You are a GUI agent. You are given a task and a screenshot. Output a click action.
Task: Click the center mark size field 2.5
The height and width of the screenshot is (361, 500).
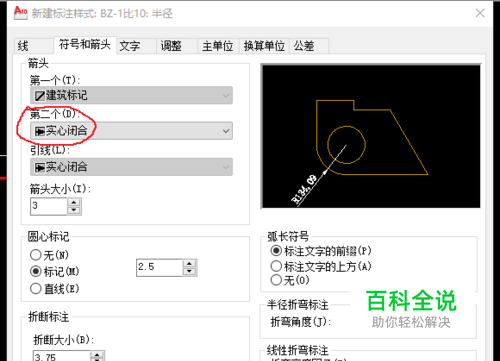pyautogui.click(x=159, y=268)
